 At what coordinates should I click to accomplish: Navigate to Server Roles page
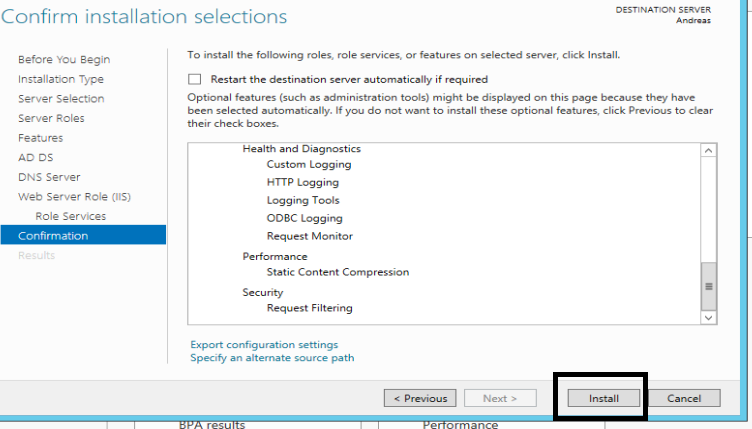[51, 118]
